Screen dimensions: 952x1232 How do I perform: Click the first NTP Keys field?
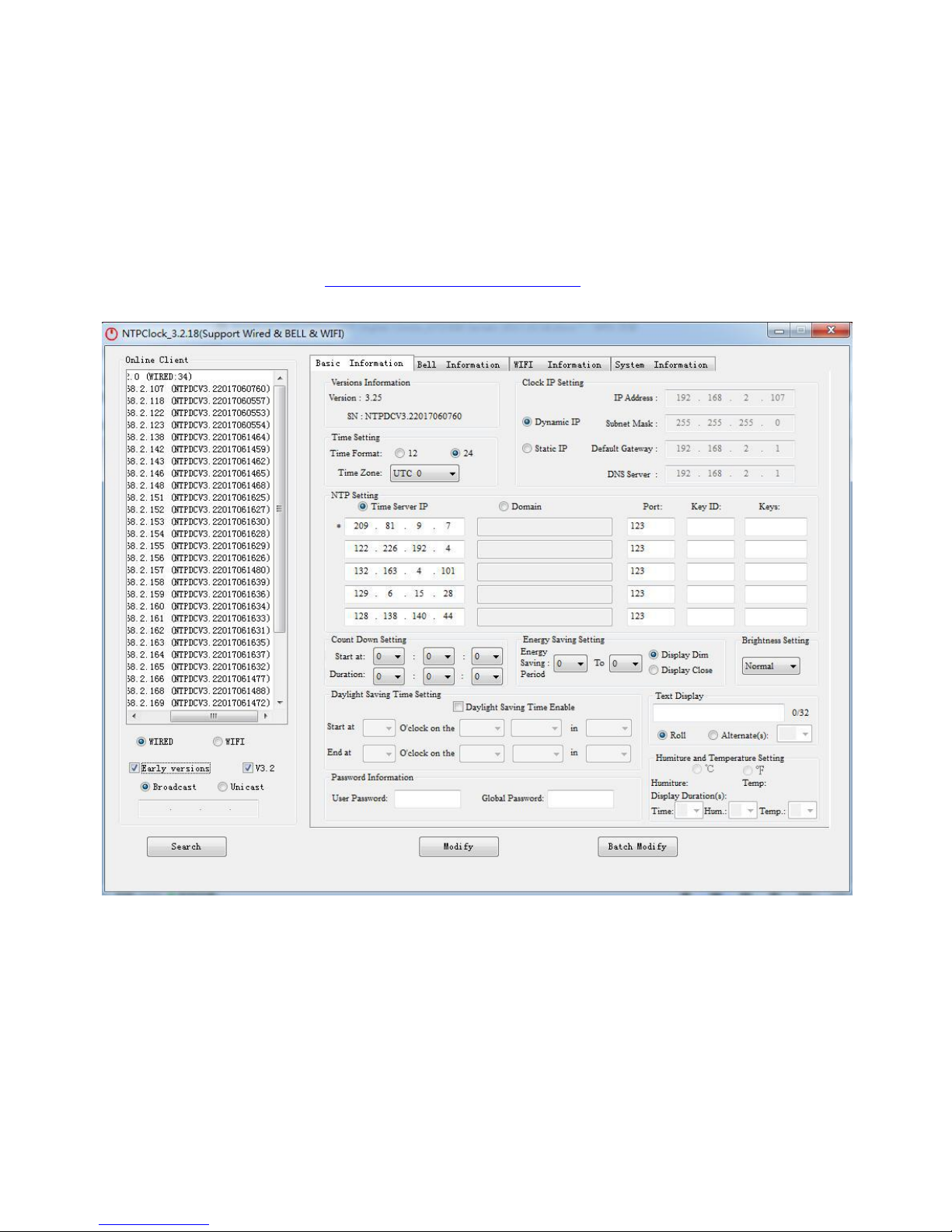[776, 526]
